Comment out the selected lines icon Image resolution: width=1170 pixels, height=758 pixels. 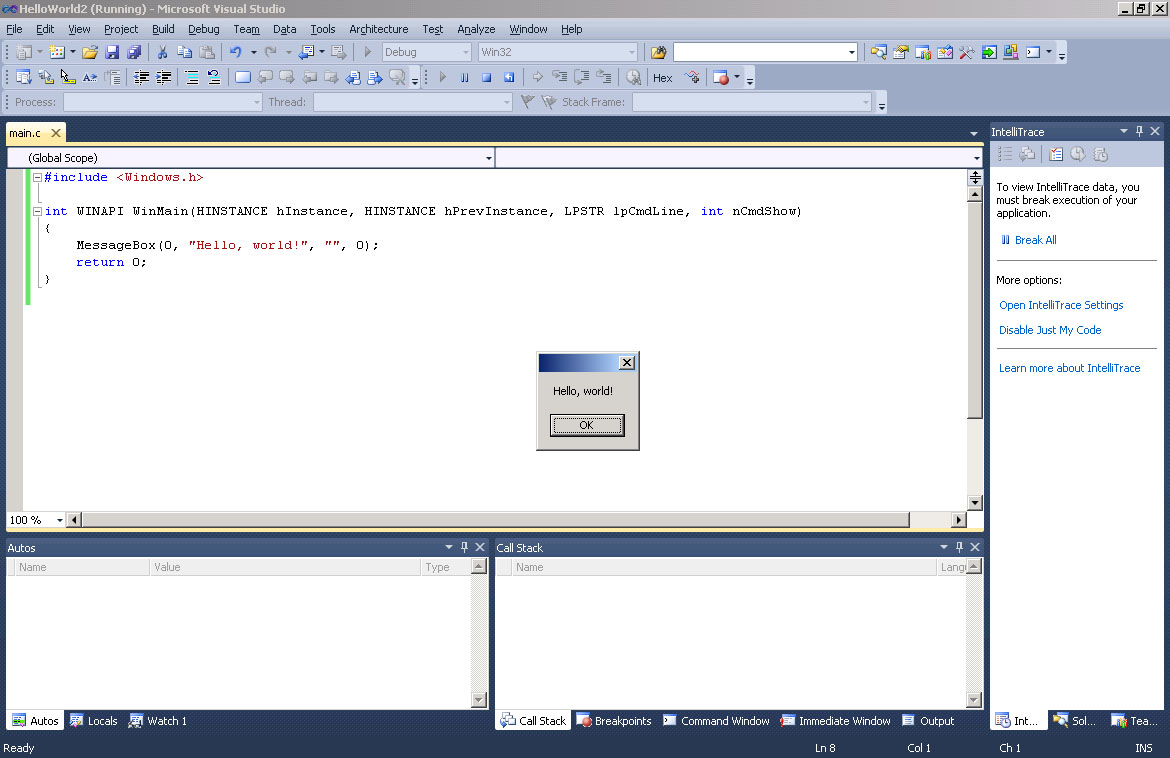tap(192, 78)
